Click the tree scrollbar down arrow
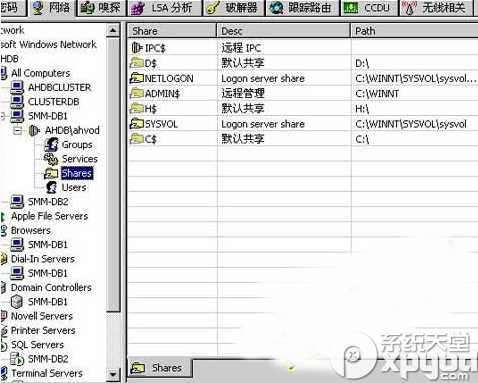This screenshot has height=383, width=478. point(113,375)
